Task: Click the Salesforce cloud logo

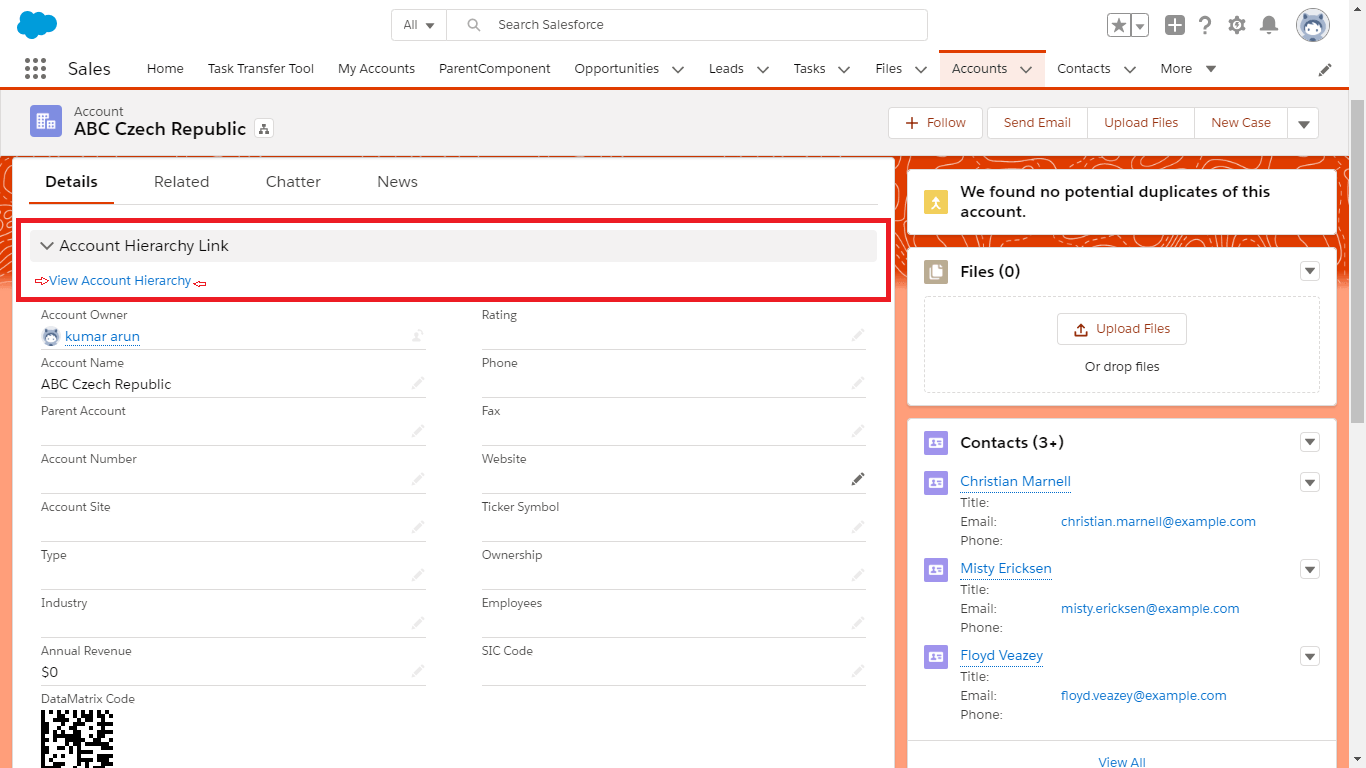Action: pos(38,24)
